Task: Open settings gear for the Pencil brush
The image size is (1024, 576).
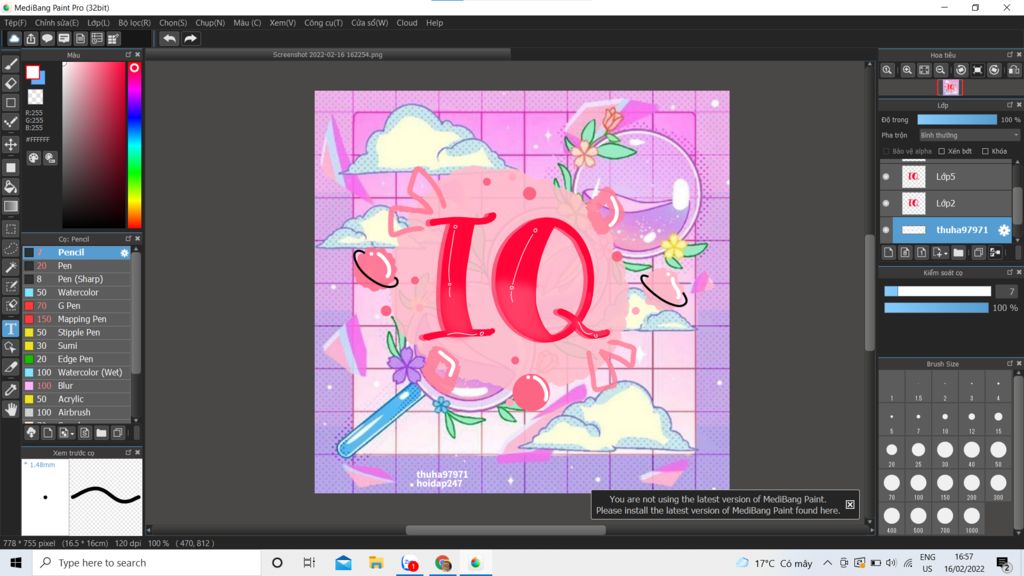Action: point(124,253)
